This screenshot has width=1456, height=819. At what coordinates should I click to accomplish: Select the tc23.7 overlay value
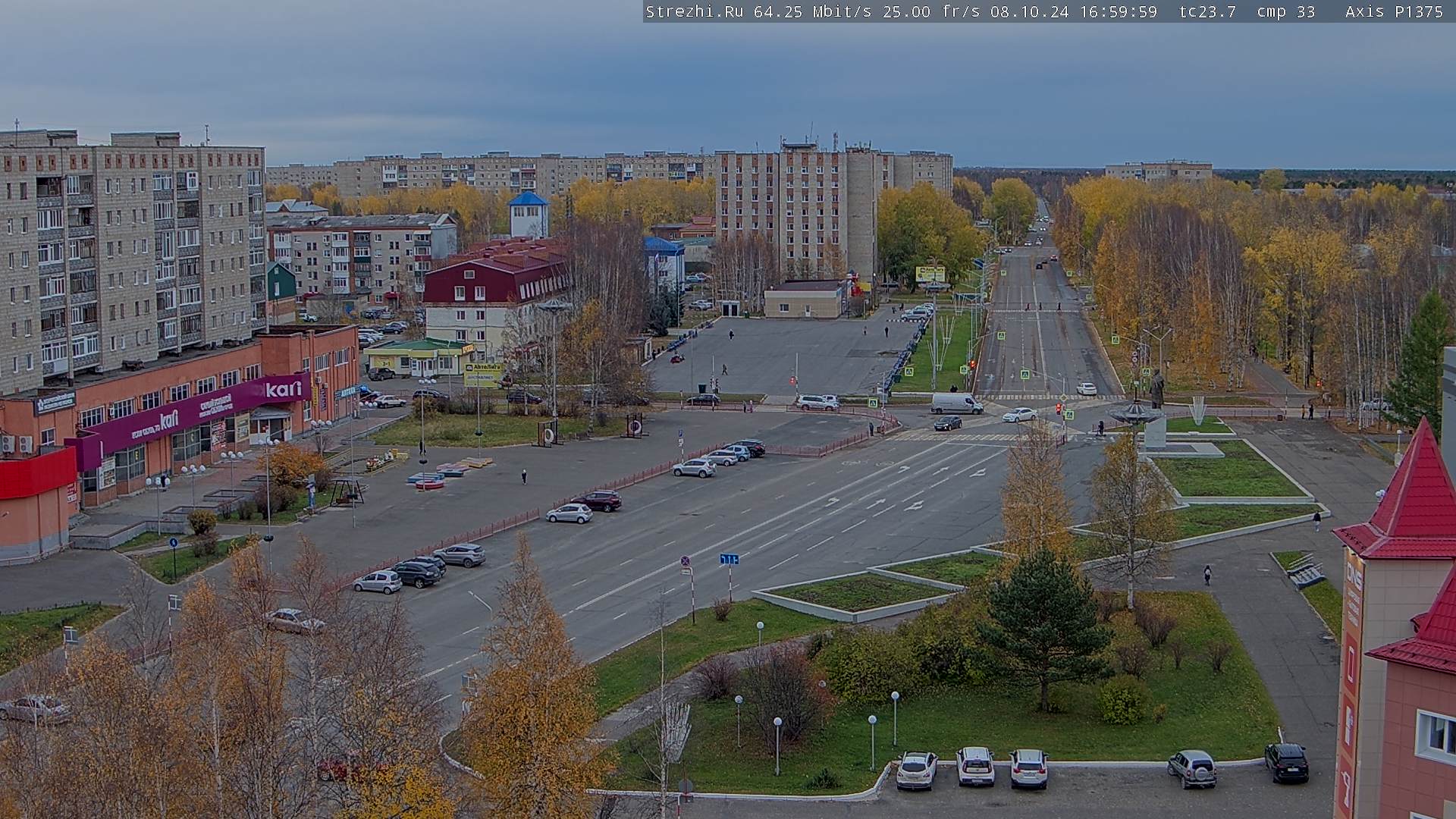(1207, 12)
